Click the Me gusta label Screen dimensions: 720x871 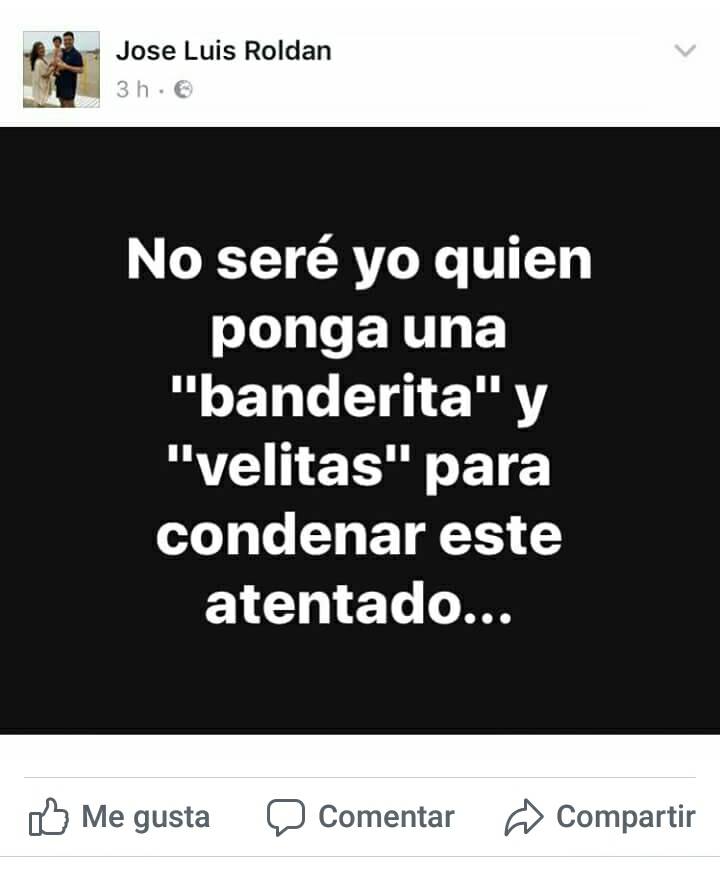146,817
